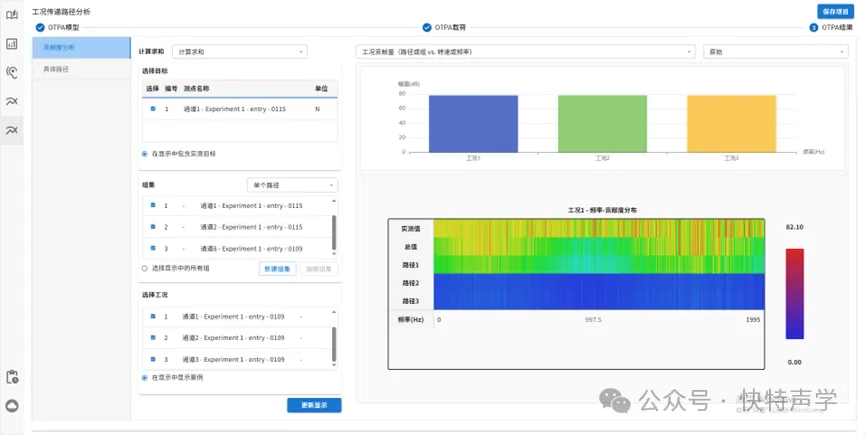The image size is (865, 435).
Task: Click down arrow of condition list scrollbar
Action: (334, 364)
